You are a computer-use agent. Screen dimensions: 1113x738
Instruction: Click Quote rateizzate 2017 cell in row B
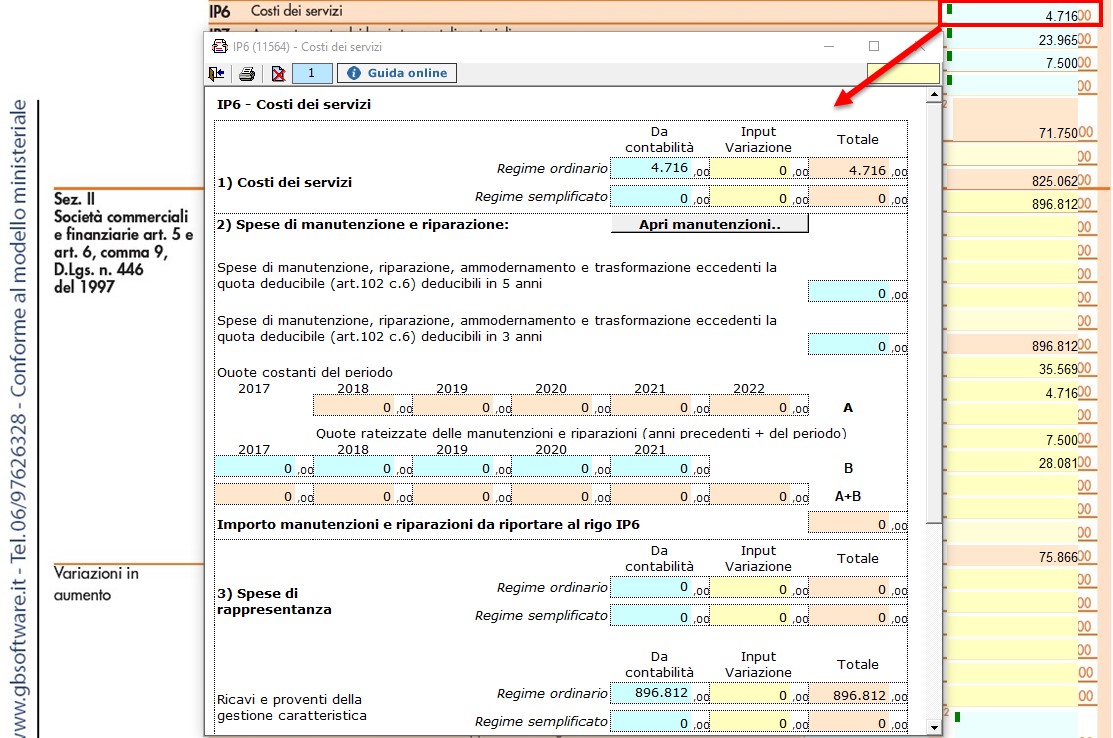coord(264,467)
